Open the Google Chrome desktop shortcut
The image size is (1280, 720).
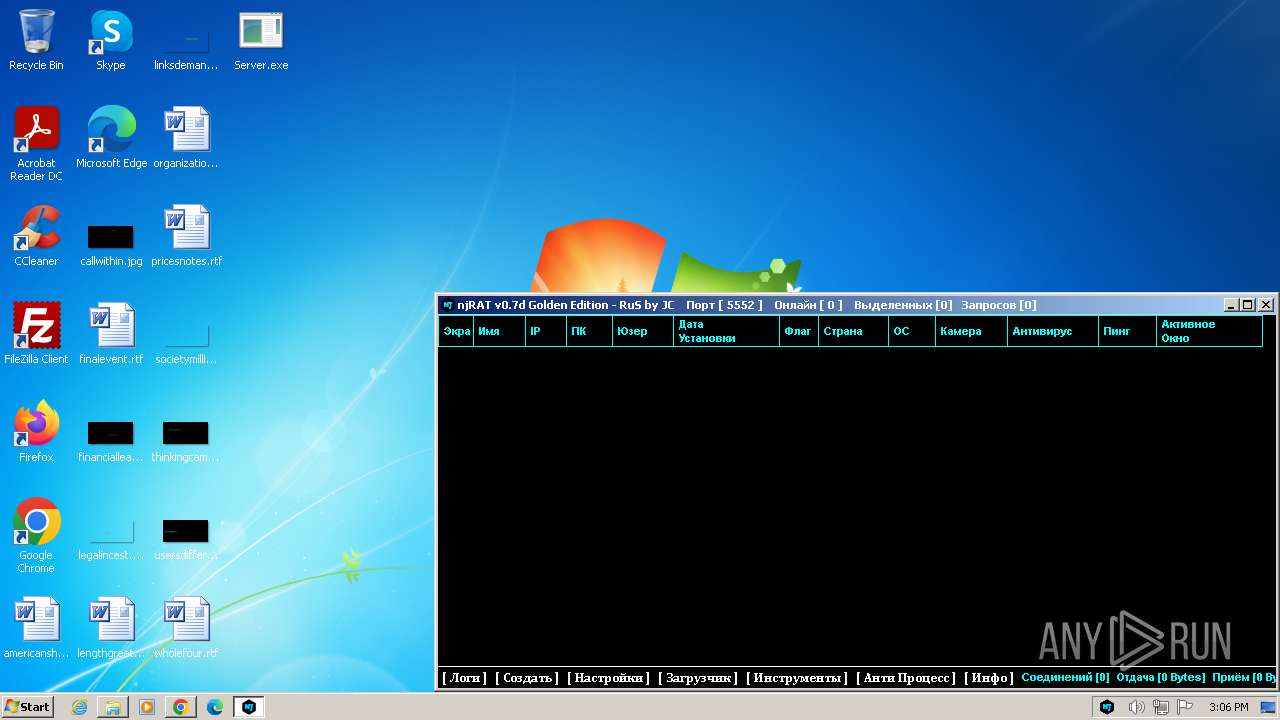[x=36, y=536]
